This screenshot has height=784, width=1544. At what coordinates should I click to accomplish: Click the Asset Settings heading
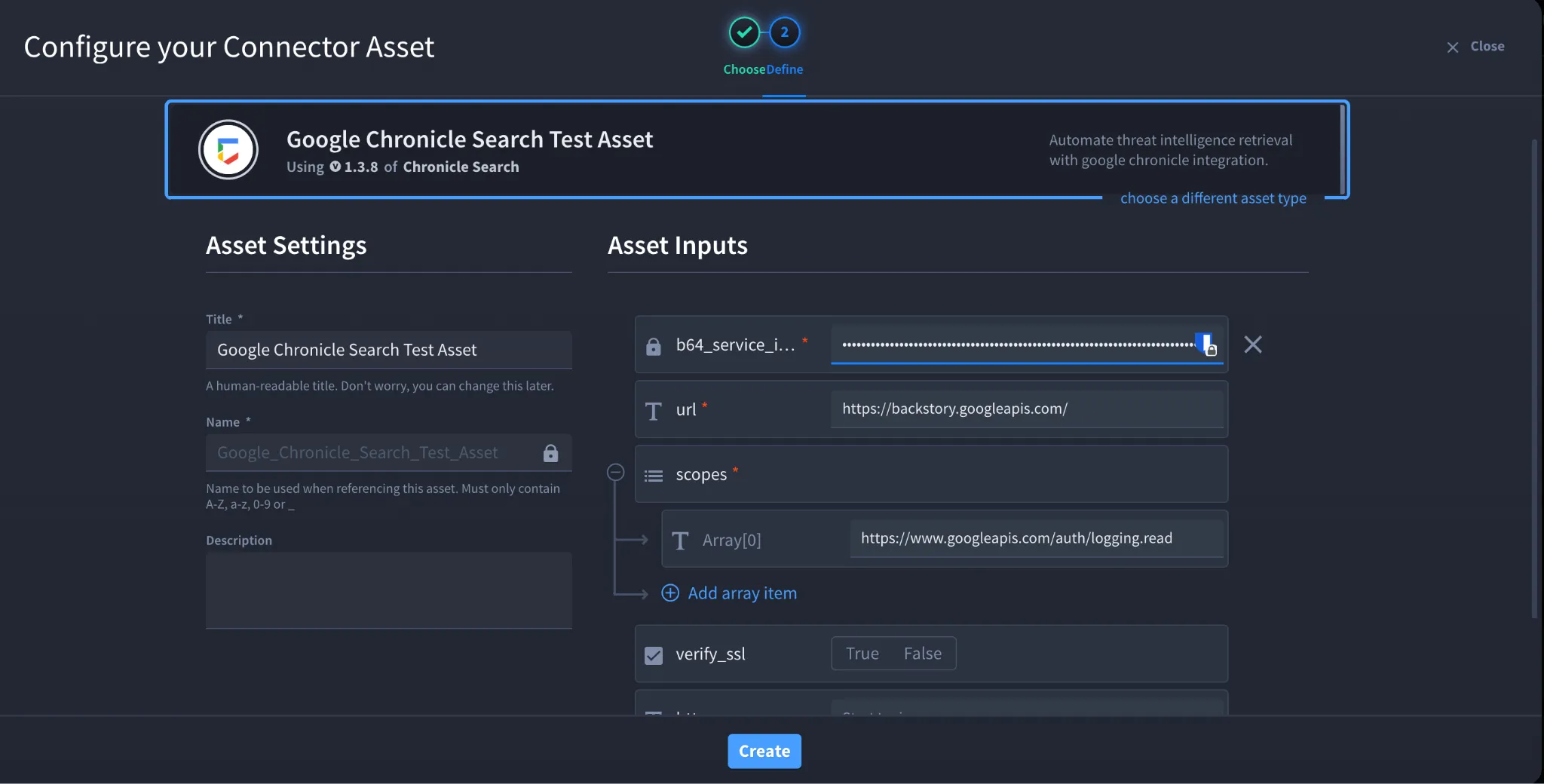click(x=286, y=246)
